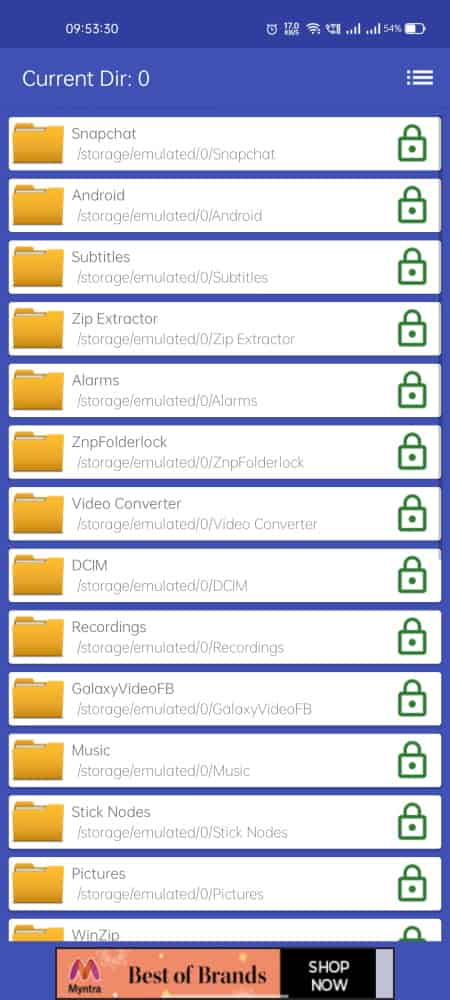Image resolution: width=450 pixels, height=1000 pixels.
Task: Lock the DCIM folder
Action: [x=412, y=575]
